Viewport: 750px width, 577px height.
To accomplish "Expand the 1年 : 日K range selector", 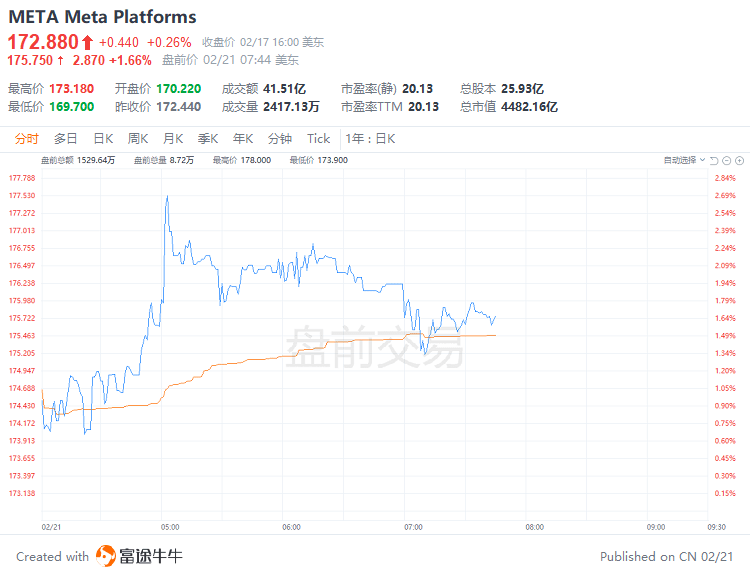I will [371, 139].
